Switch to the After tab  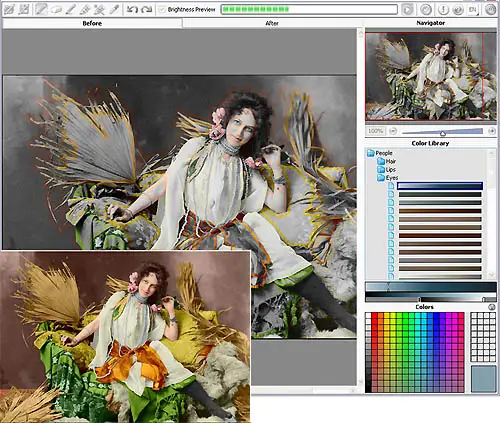pyautogui.click(x=272, y=23)
